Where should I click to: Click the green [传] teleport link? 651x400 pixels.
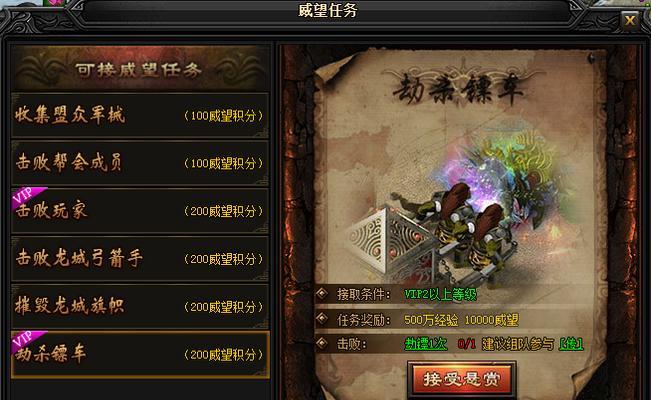(x=571, y=344)
